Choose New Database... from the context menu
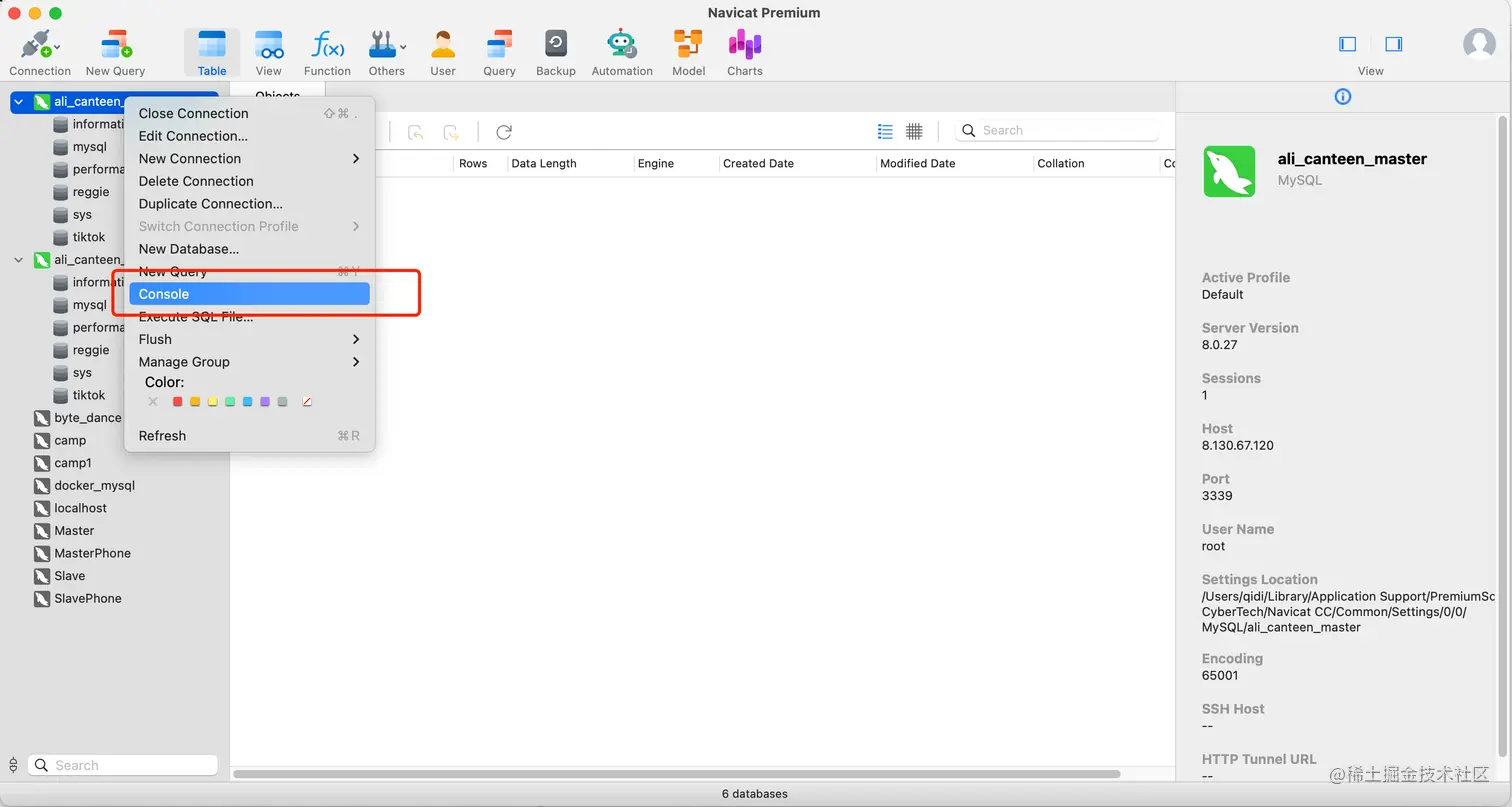The image size is (1512, 807). point(249,249)
